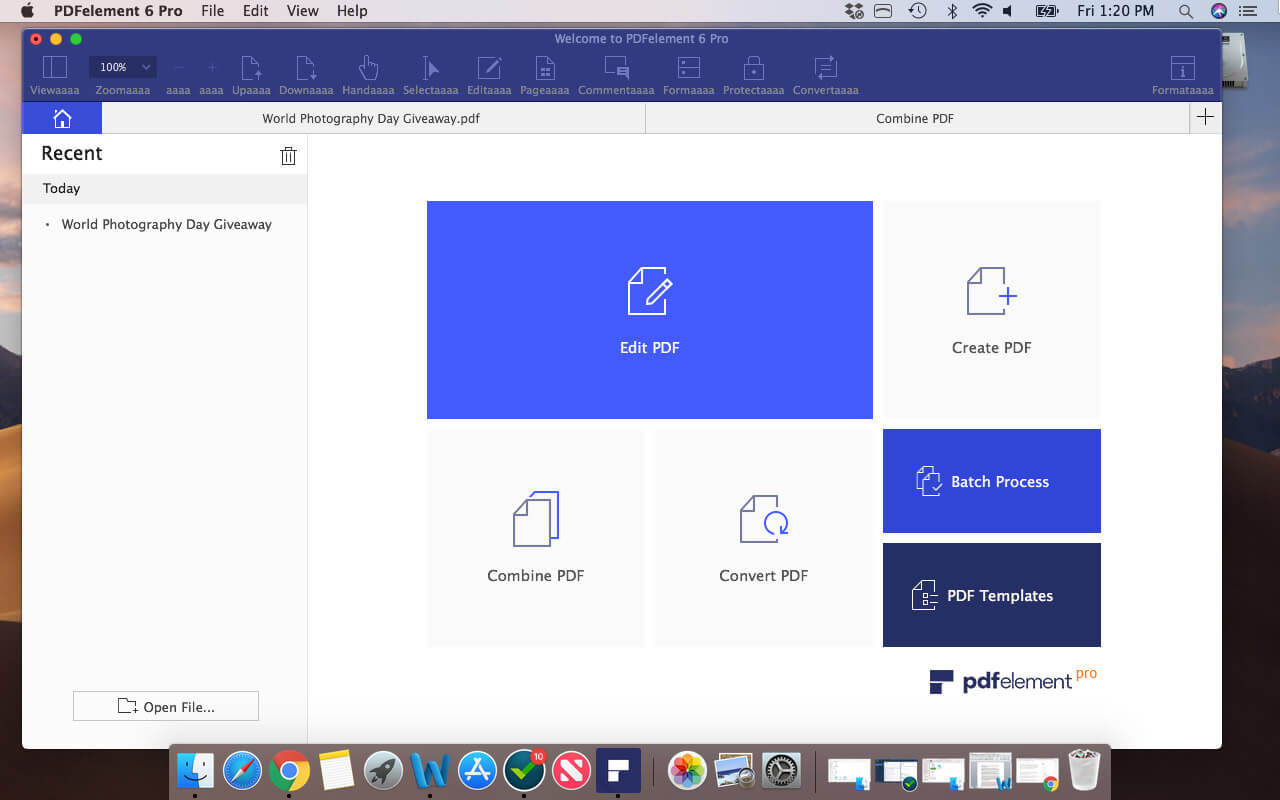The height and width of the screenshot is (800, 1280).
Task: Click the Combine PDF tile
Action: pos(536,538)
